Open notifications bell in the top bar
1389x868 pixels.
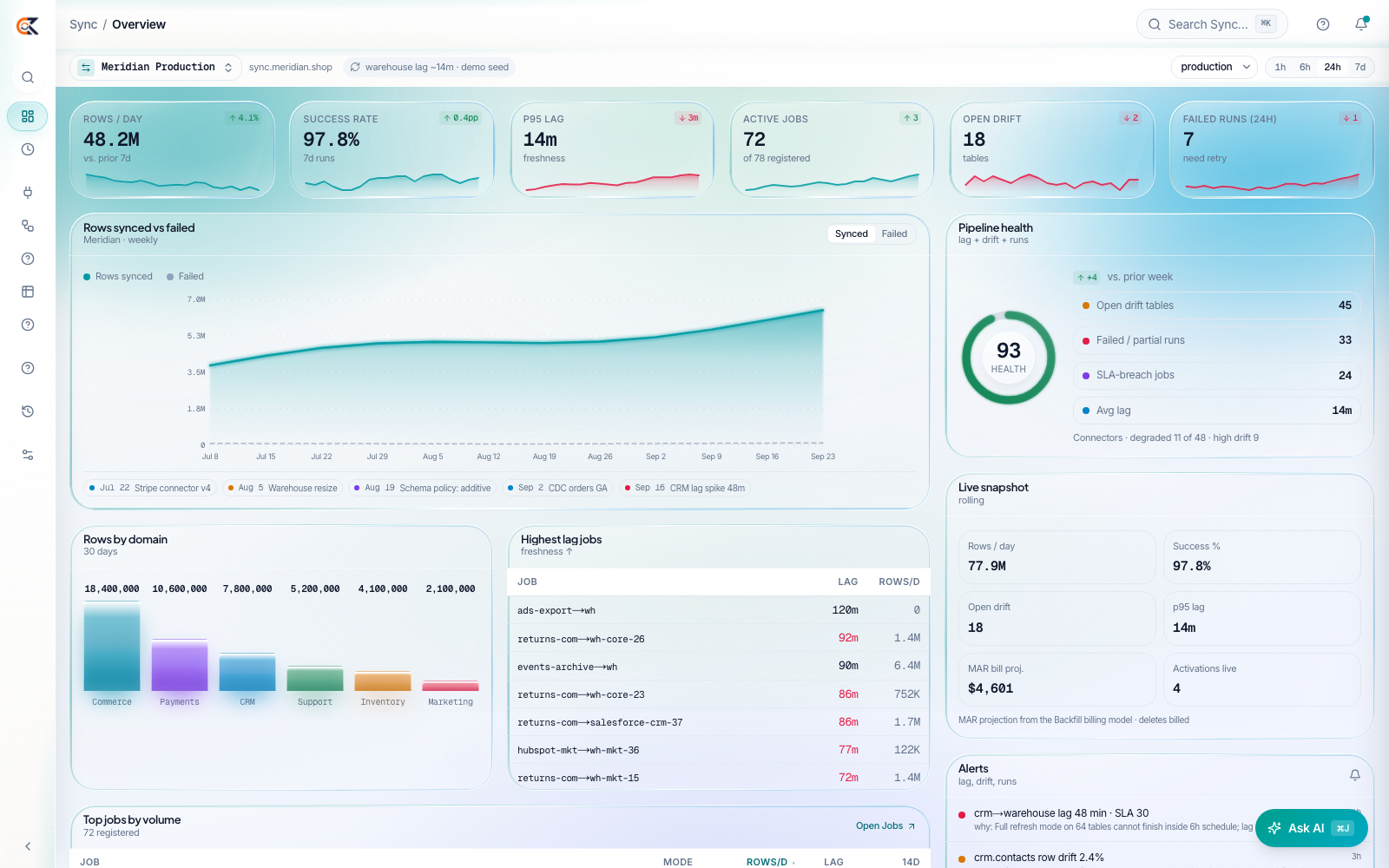point(1361,24)
